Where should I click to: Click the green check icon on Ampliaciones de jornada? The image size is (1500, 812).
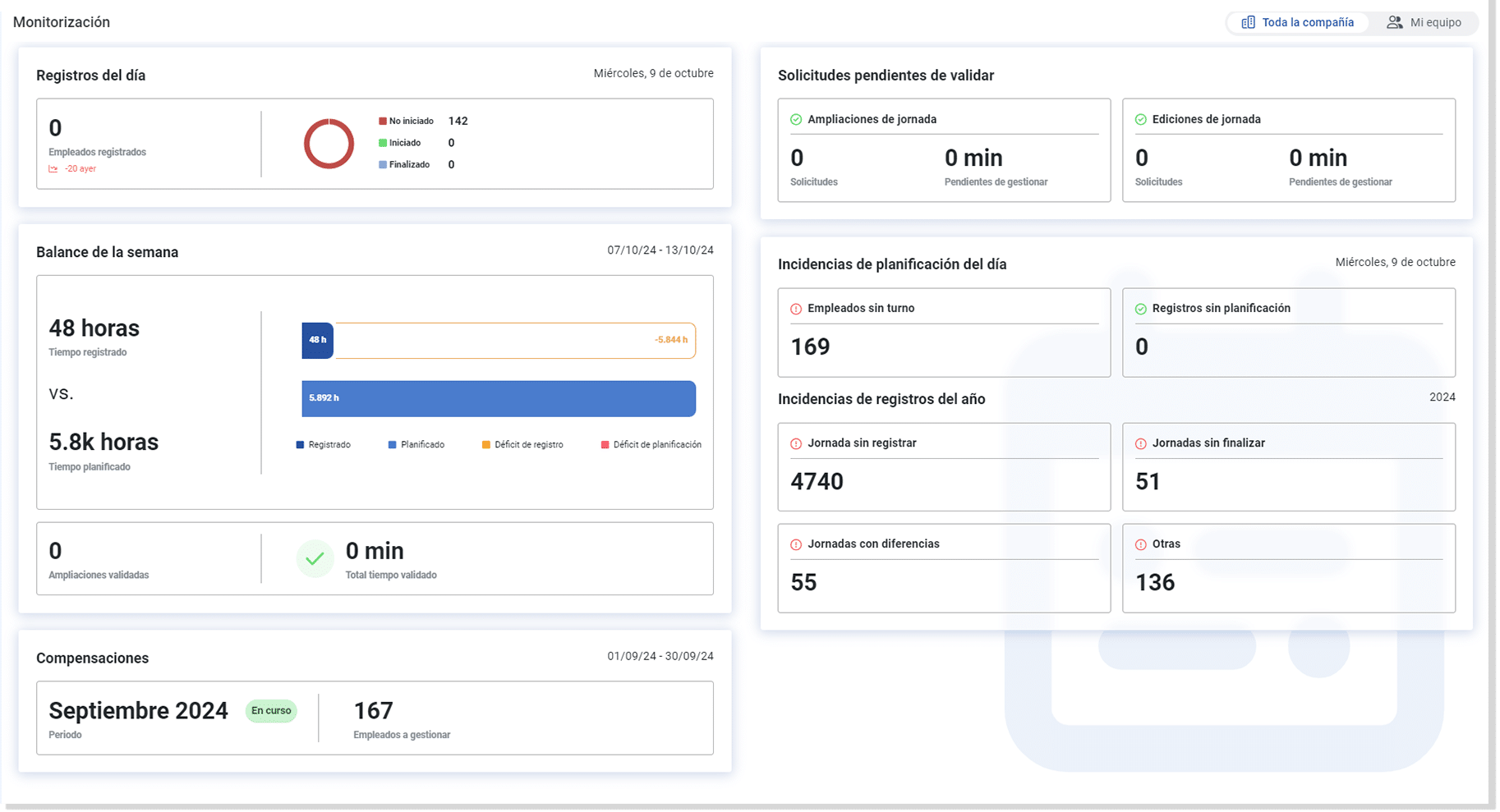796,120
